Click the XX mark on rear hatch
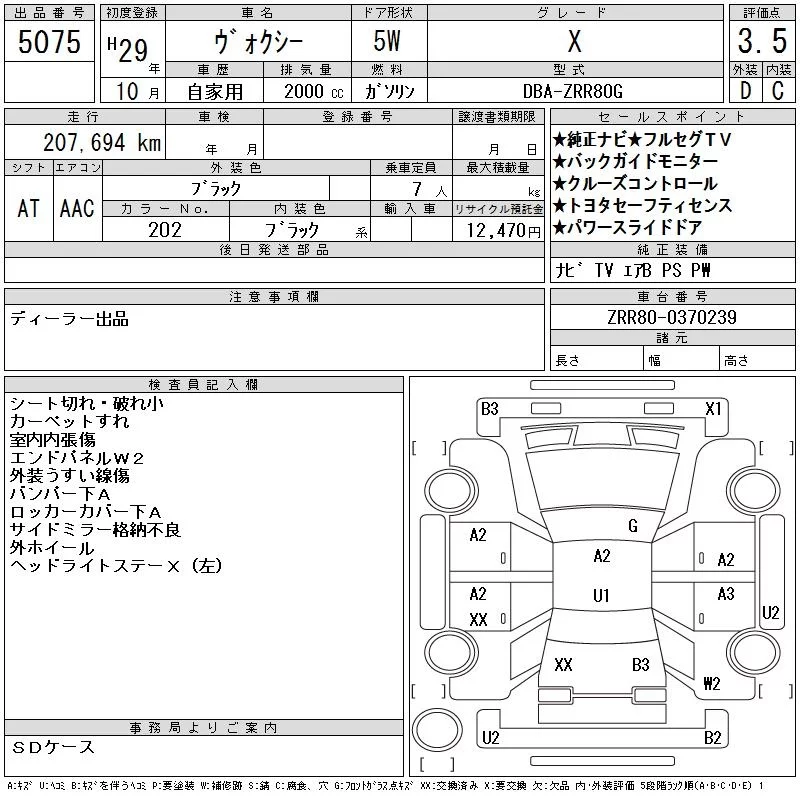The image size is (800, 800). tap(563, 665)
